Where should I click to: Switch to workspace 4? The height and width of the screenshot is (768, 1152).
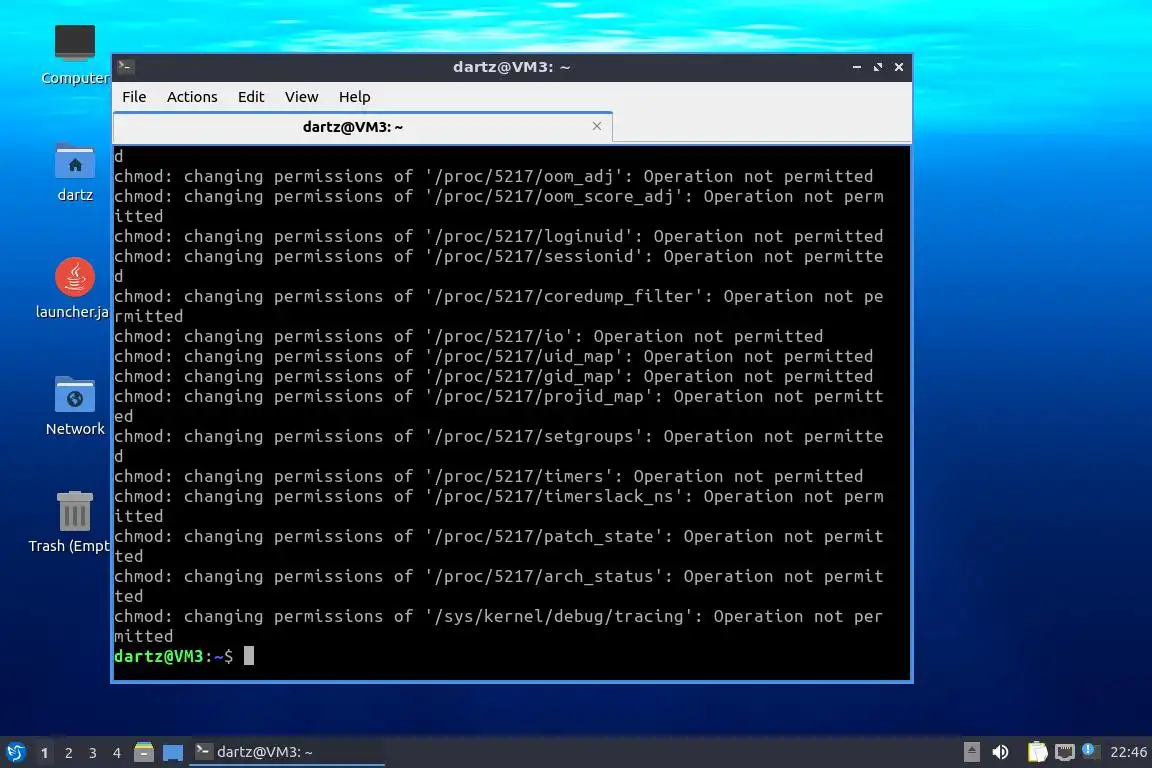(117, 753)
